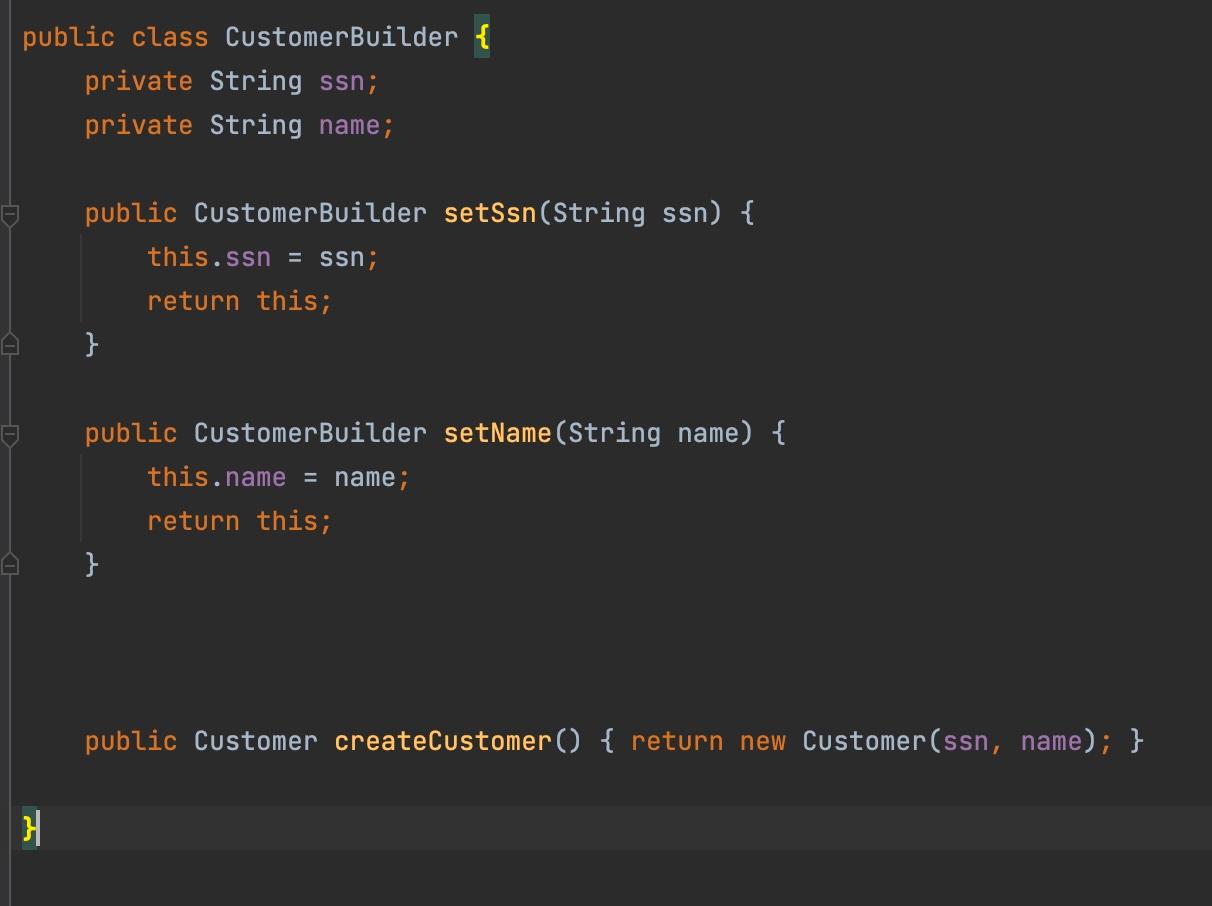Select the setName method name

point(497,432)
